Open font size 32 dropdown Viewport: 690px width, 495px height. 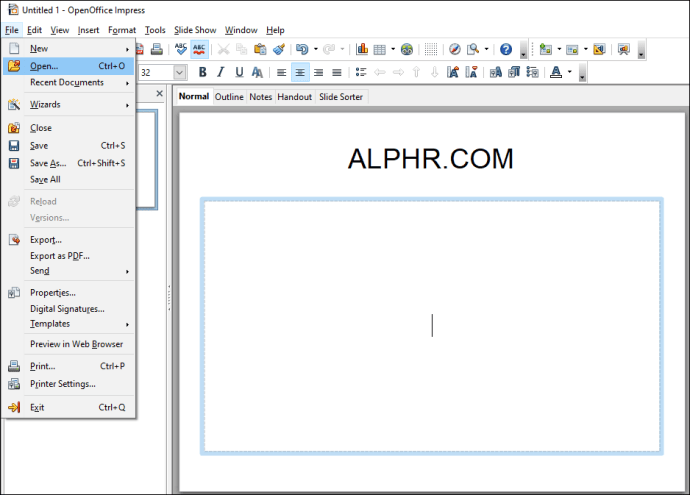coord(180,73)
